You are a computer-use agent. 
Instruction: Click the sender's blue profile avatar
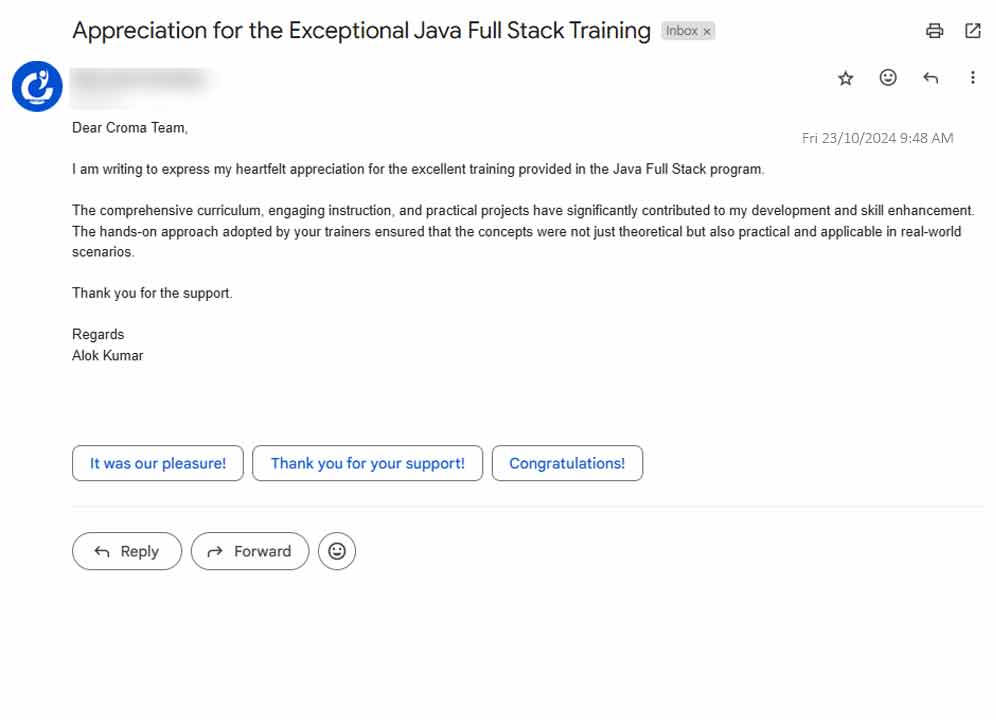(37, 86)
